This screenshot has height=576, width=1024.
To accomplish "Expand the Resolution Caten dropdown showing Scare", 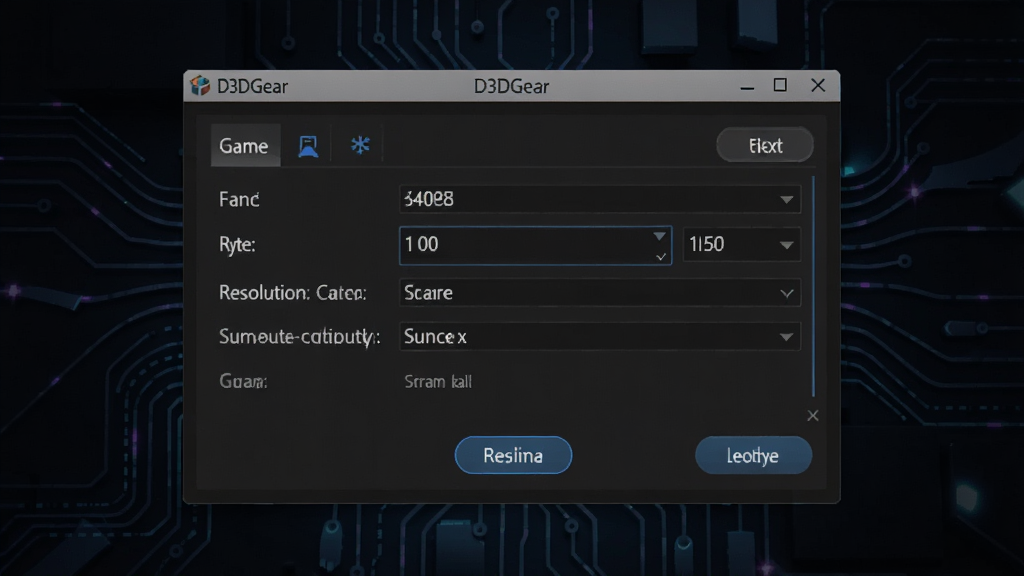I will click(x=600, y=293).
